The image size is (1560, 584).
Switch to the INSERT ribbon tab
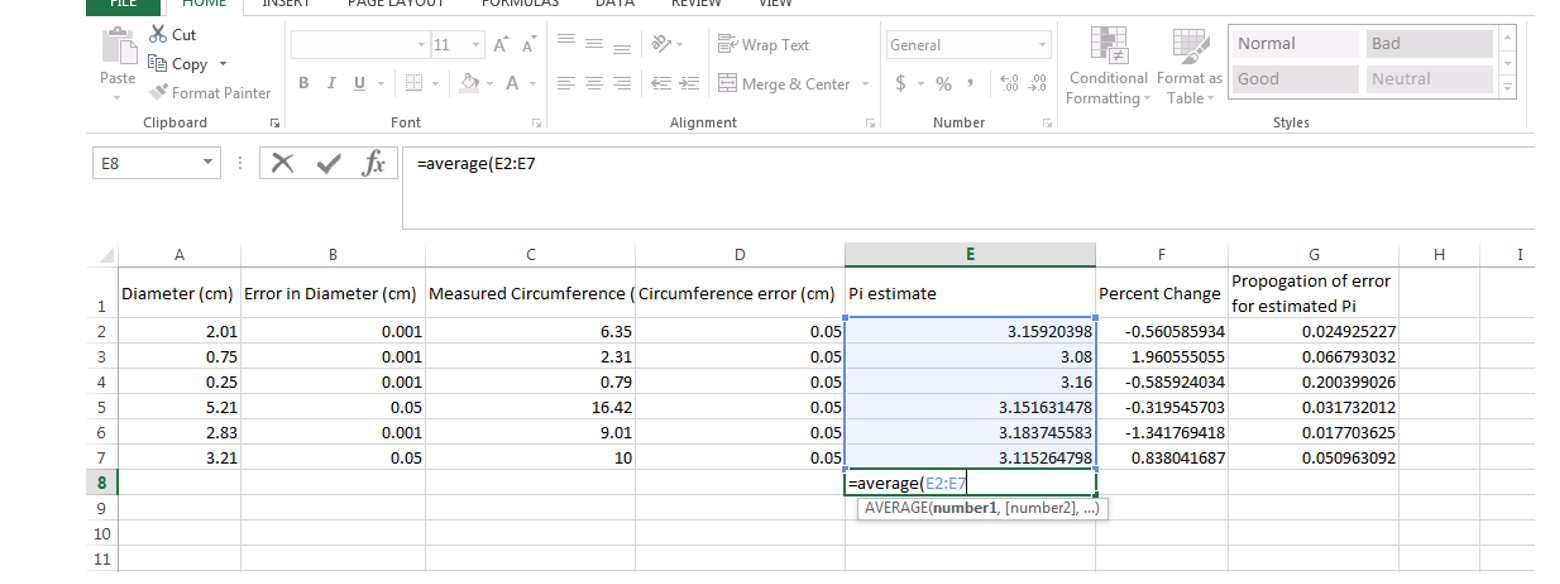tap(286, 4)
